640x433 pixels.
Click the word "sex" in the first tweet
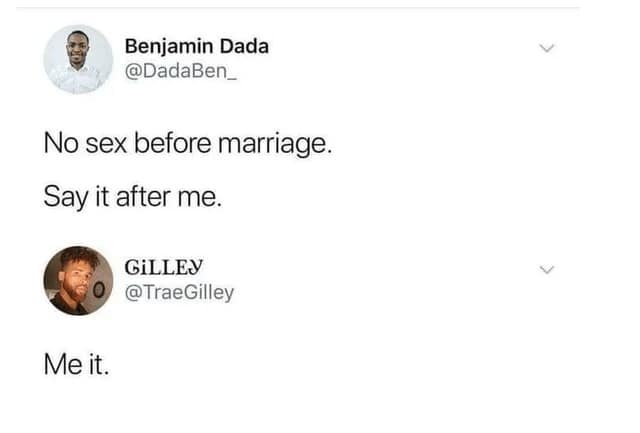[x=108, y=144]
